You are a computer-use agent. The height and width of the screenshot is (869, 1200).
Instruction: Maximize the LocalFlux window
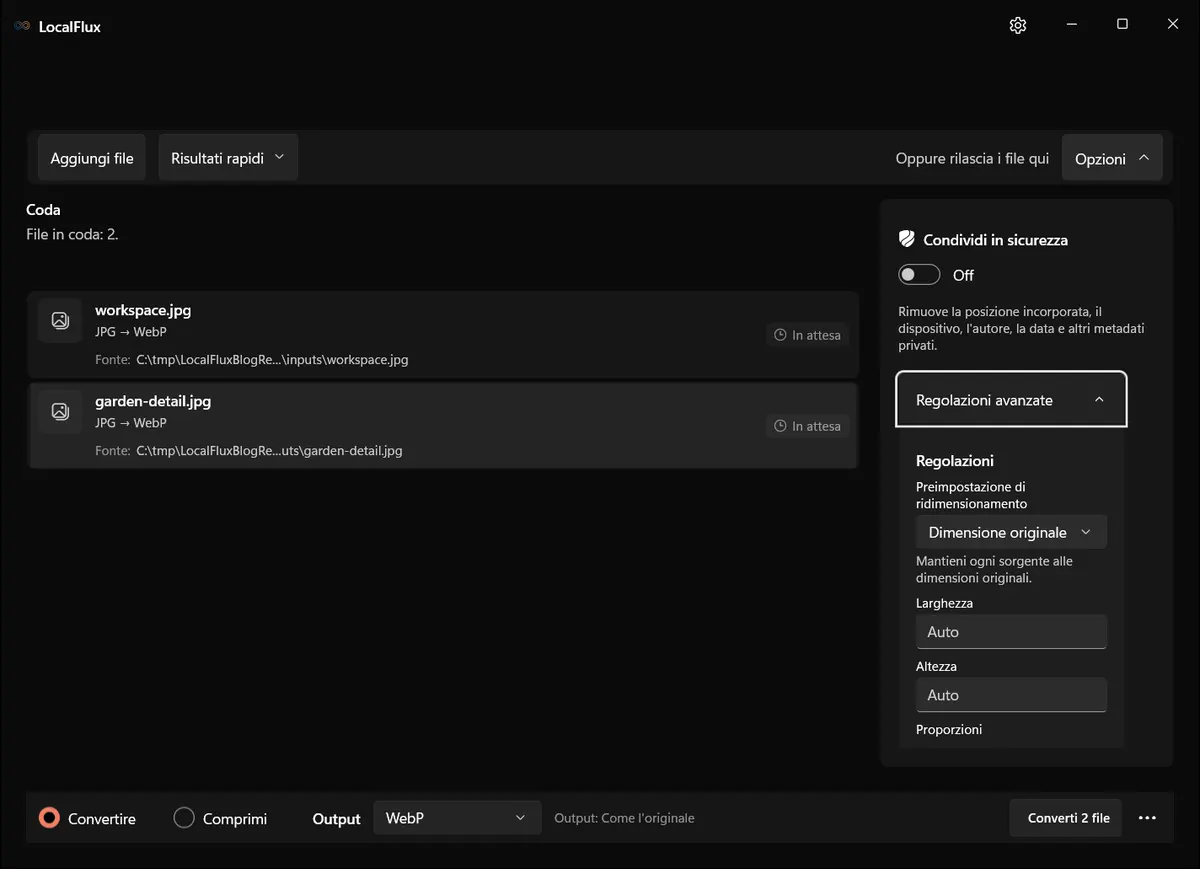(1122, 24)
